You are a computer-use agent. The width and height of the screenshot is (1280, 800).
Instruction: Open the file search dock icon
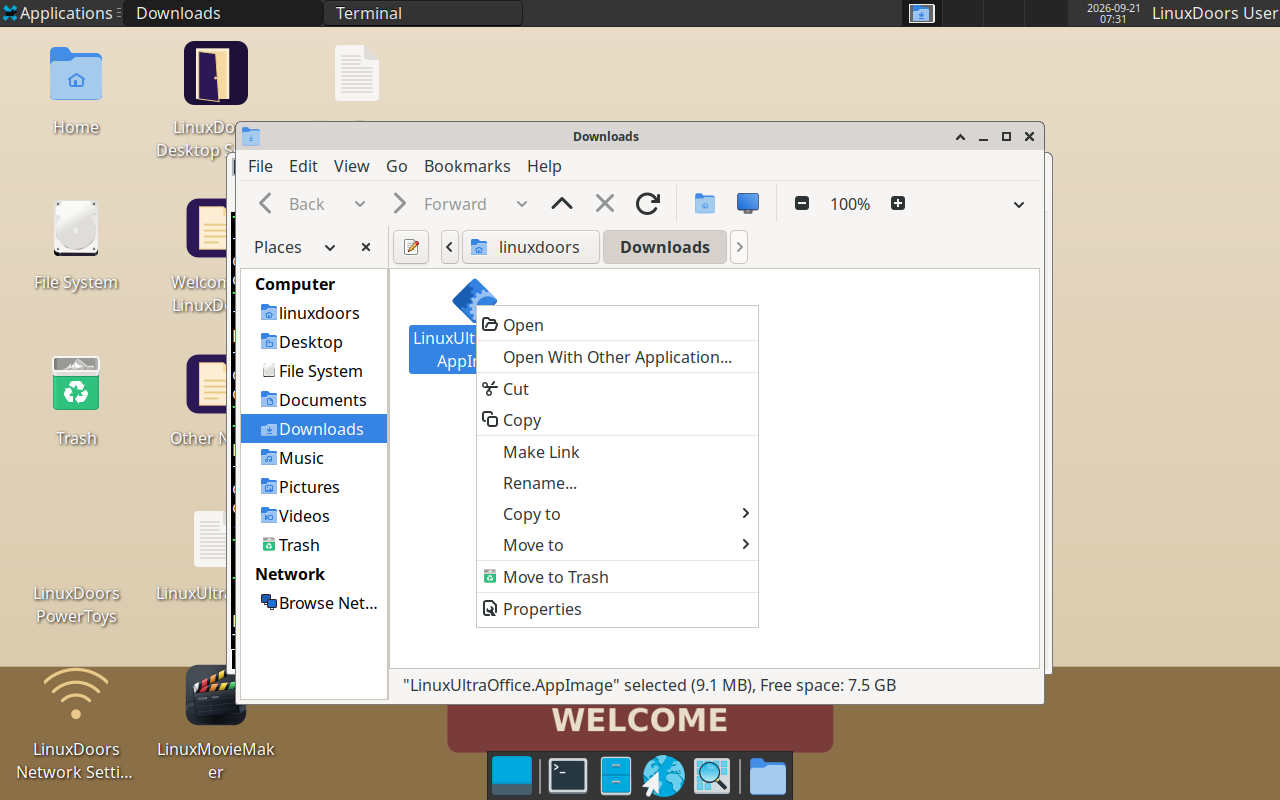(x=712, y=776)
